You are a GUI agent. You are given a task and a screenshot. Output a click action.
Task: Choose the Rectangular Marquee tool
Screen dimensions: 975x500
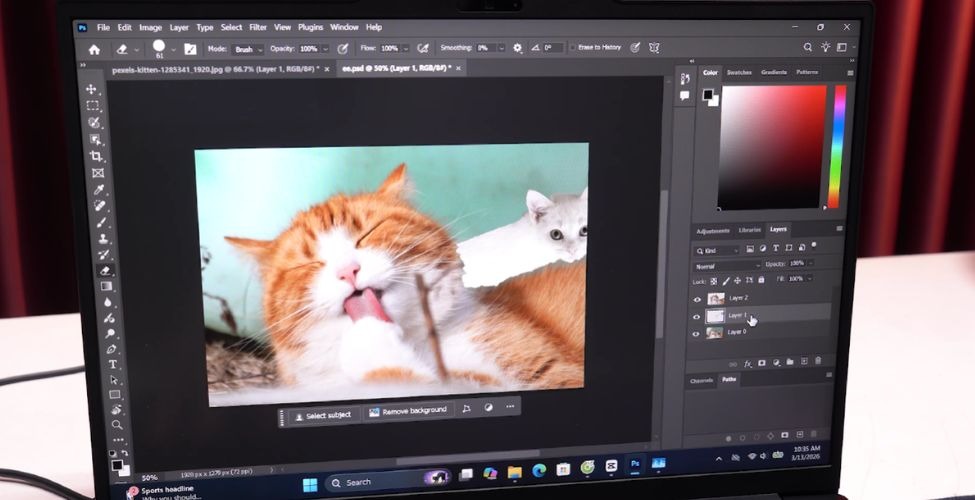click(93, 105)
